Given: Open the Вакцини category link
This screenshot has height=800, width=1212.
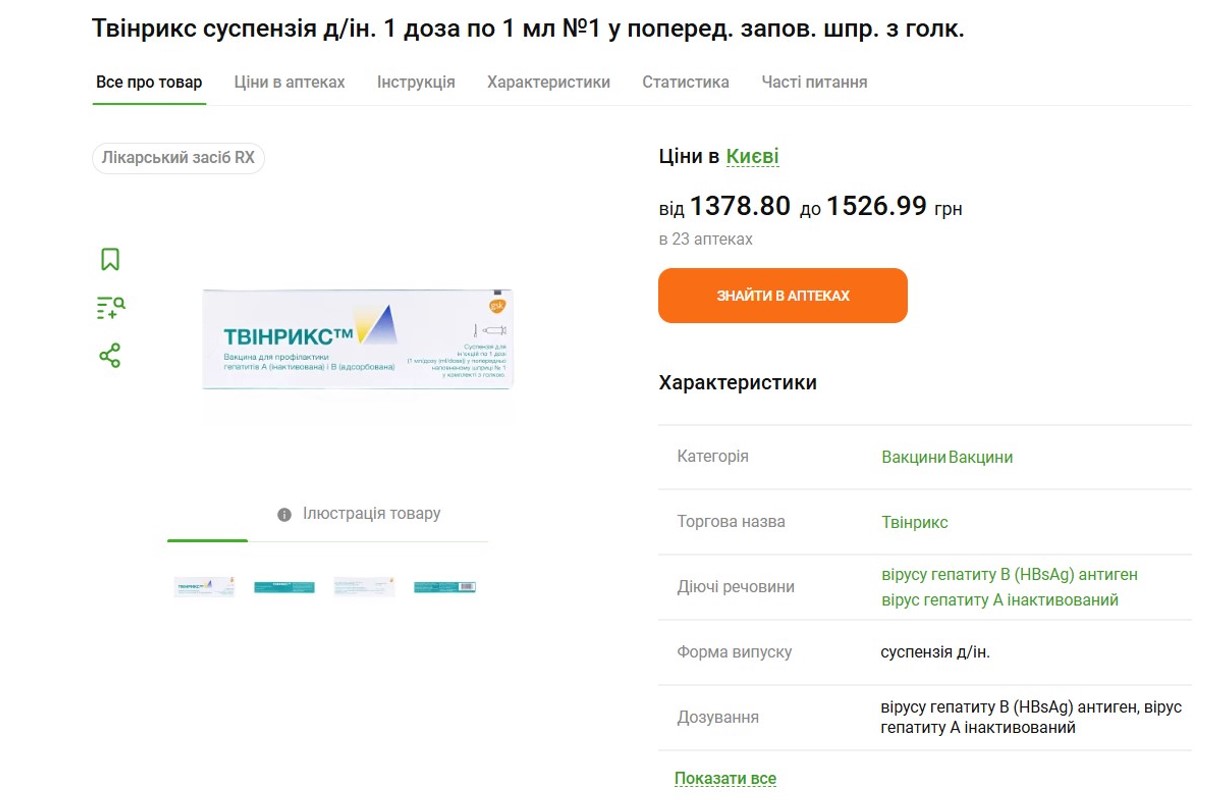Looking at the screenshot, I should (913, 457).
